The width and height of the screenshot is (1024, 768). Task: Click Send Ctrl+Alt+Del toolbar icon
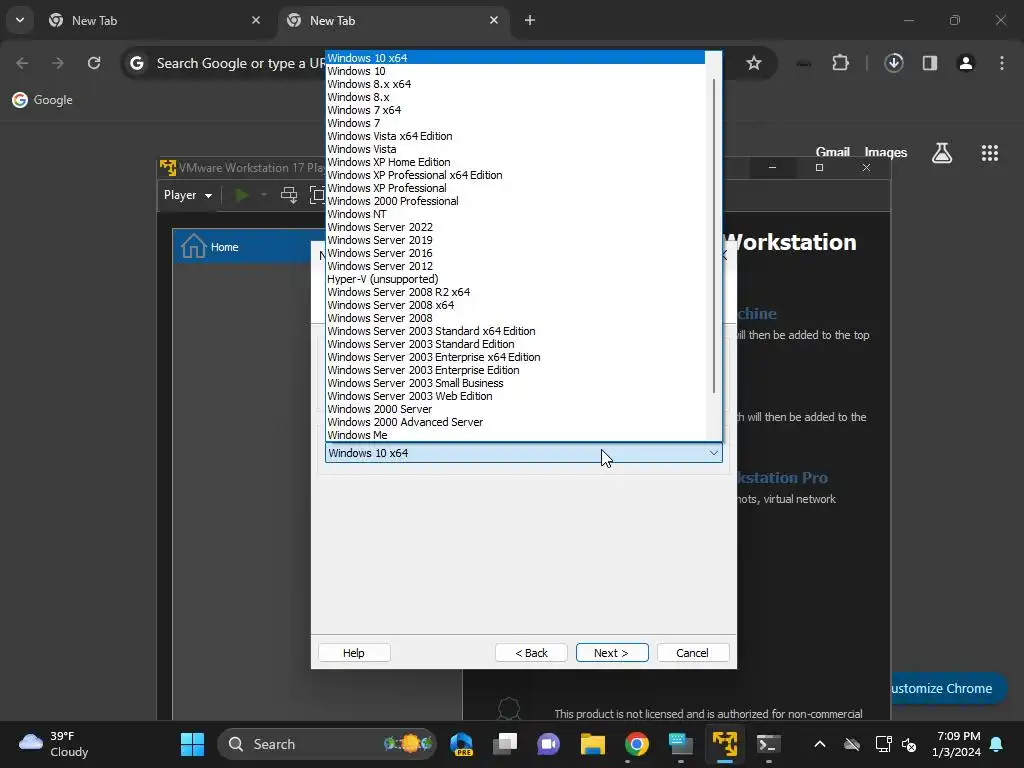(x=289, y=195)
